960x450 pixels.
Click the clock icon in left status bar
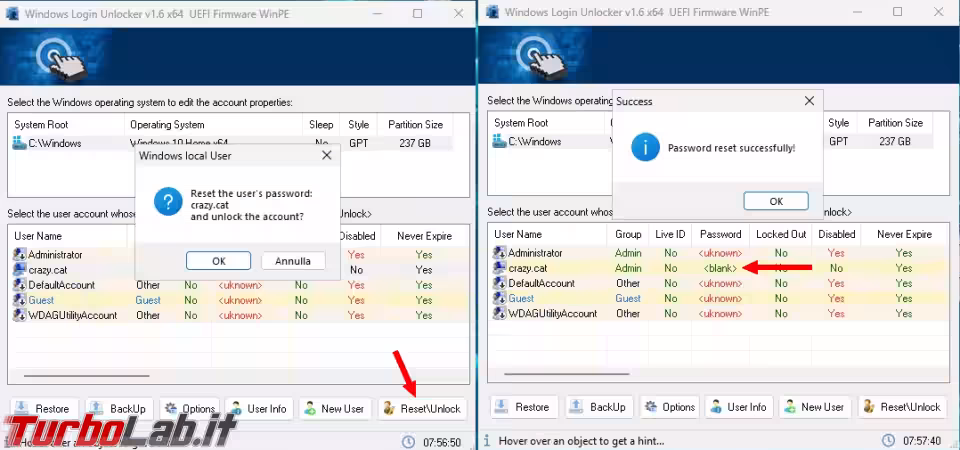pyautogui.click(x=408, y=441)
